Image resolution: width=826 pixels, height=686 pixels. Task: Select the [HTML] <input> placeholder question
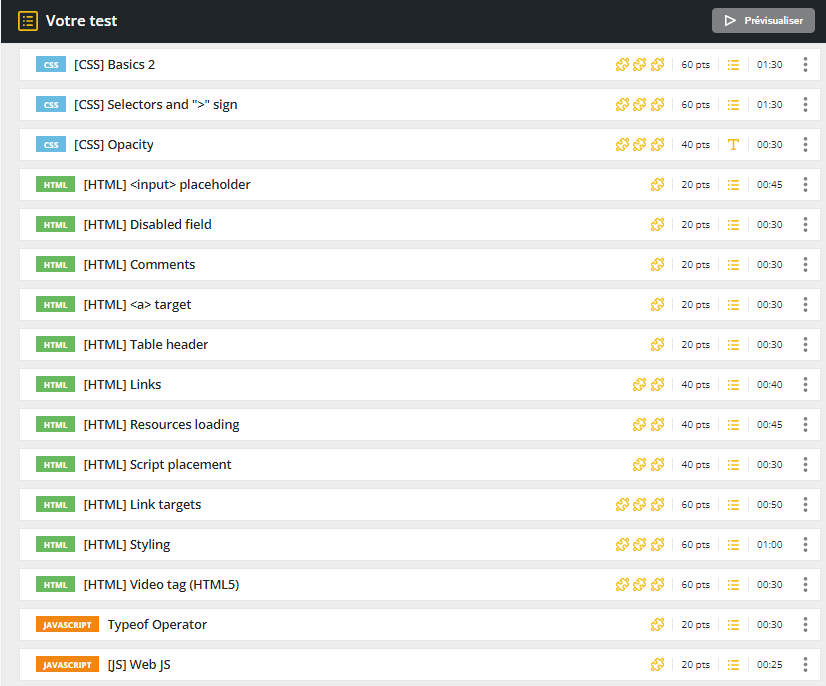pyautogui.click(x=167, y=185)
